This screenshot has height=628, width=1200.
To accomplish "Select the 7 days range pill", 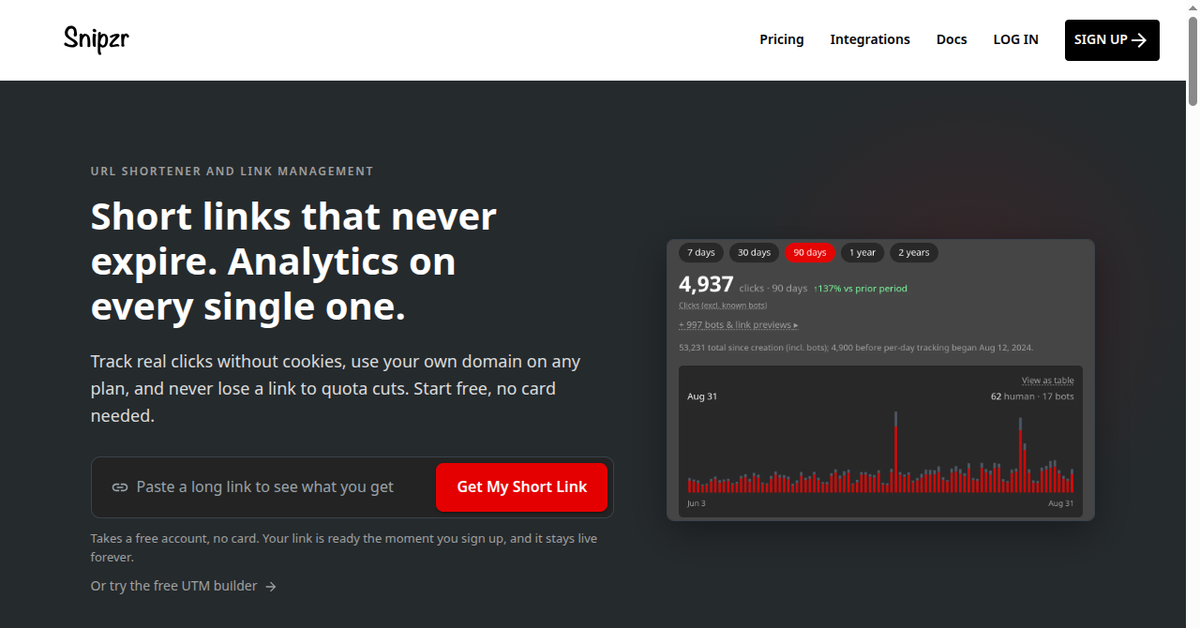I will pyautogui.click(x=701, y=252).
